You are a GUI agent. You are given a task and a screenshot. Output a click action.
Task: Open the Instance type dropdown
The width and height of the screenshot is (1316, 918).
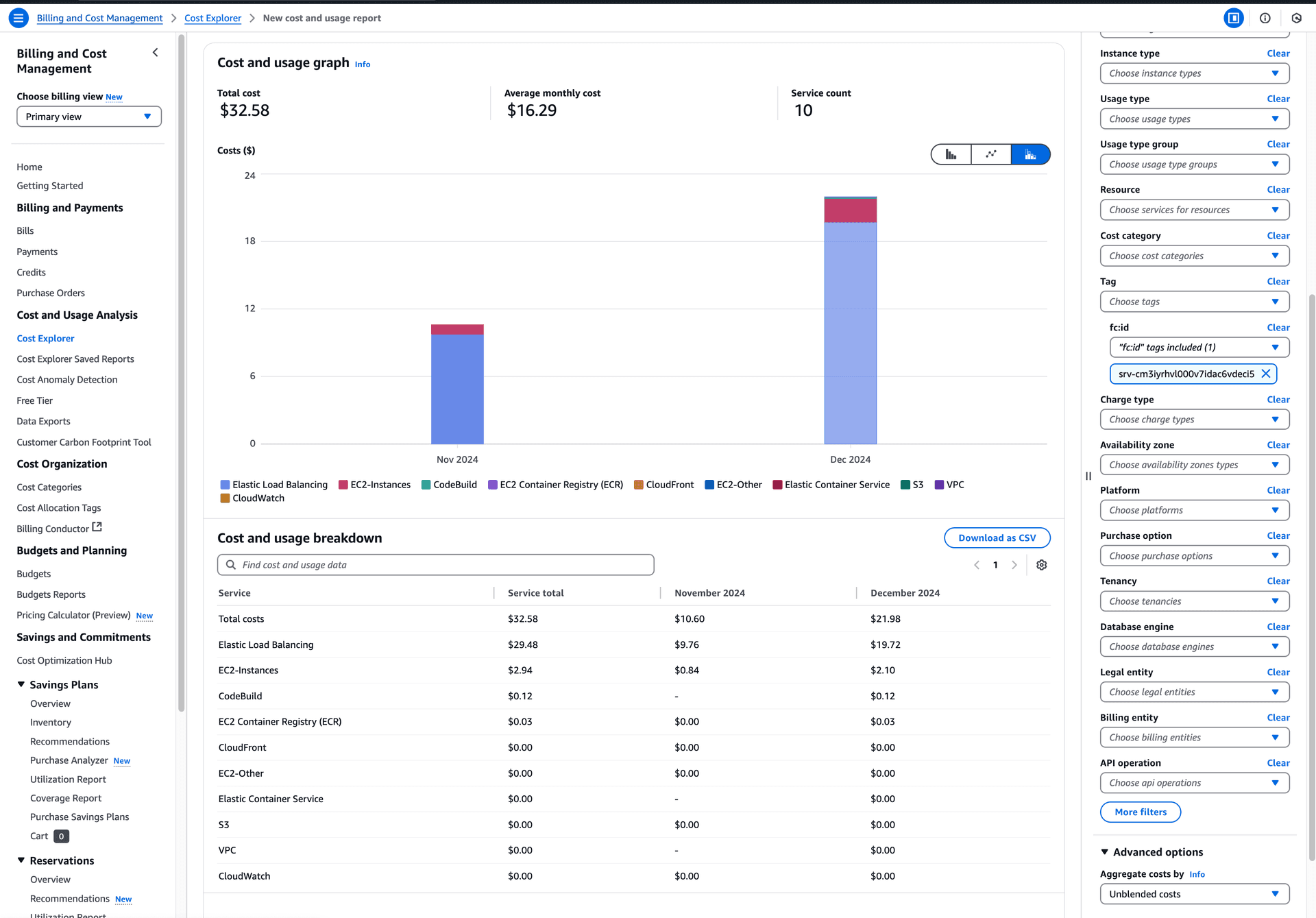1195,73
